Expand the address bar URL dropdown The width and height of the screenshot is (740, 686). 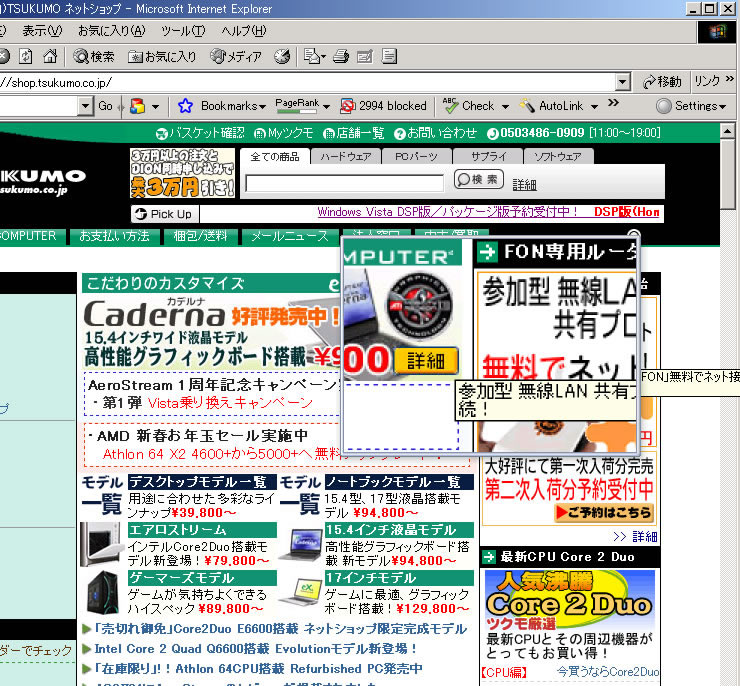(623, 82)
